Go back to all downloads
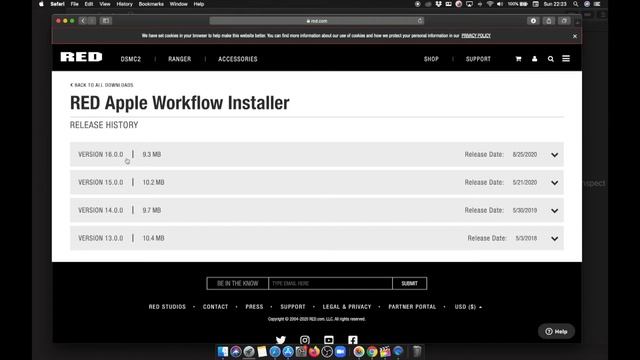 tap(102, 85)
